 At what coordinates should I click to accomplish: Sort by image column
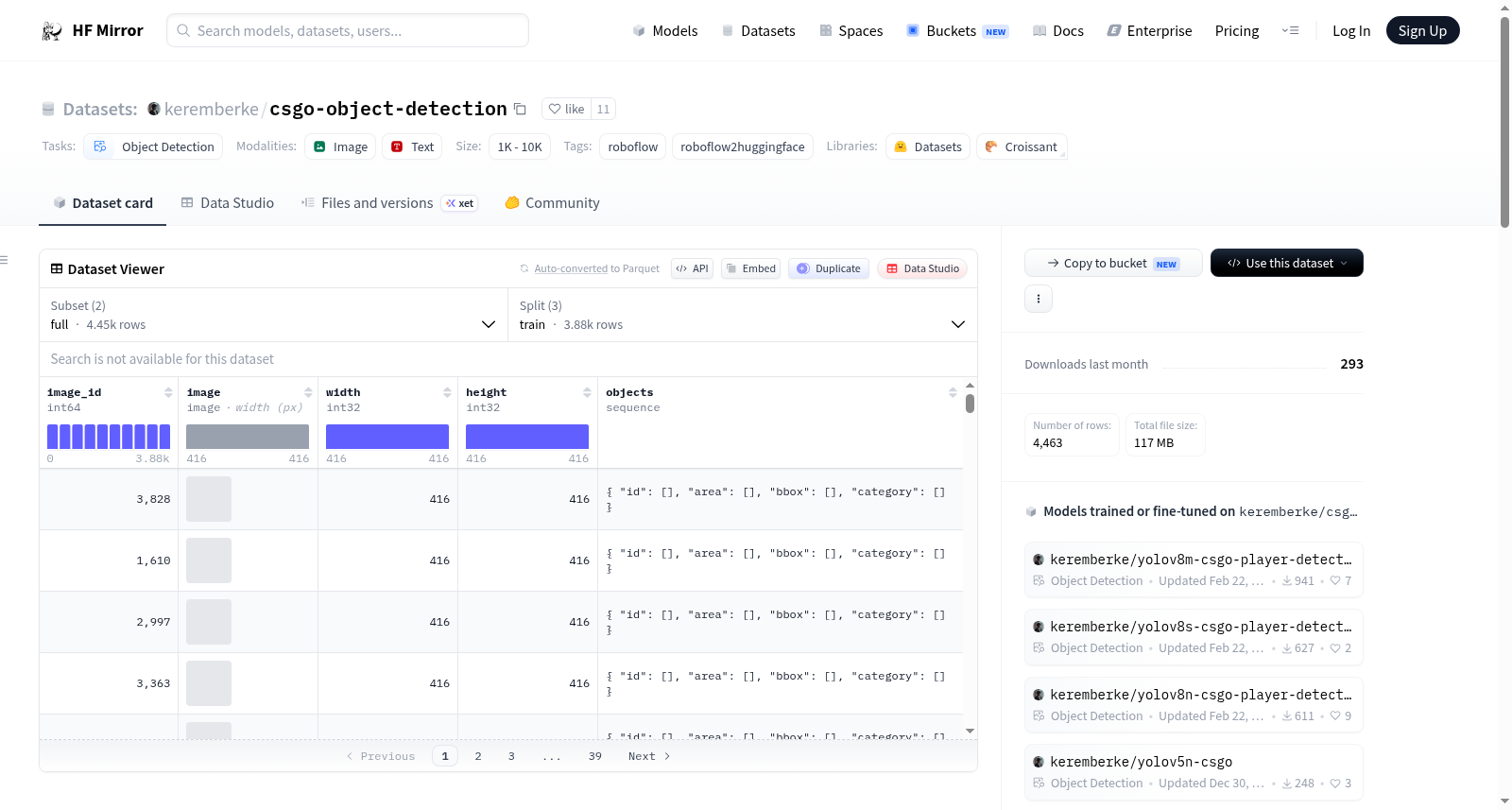[x=308, y=392]
